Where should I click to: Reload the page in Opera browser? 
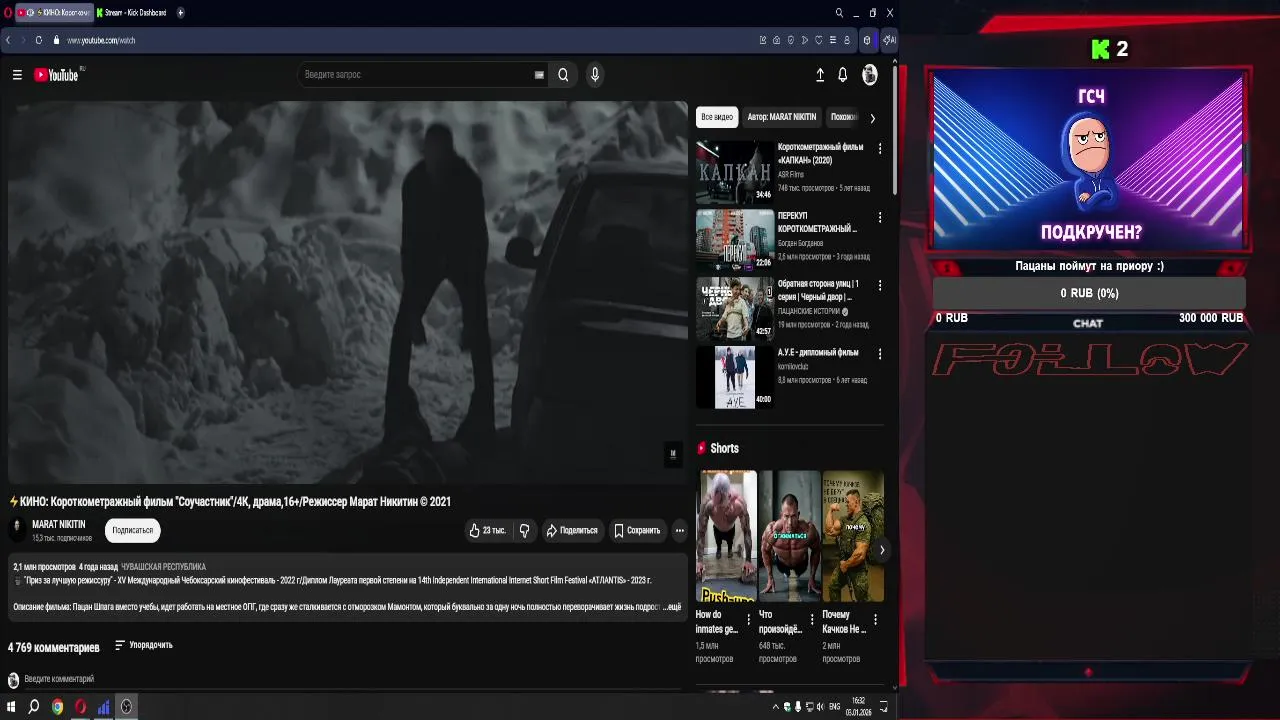(39, 40)
